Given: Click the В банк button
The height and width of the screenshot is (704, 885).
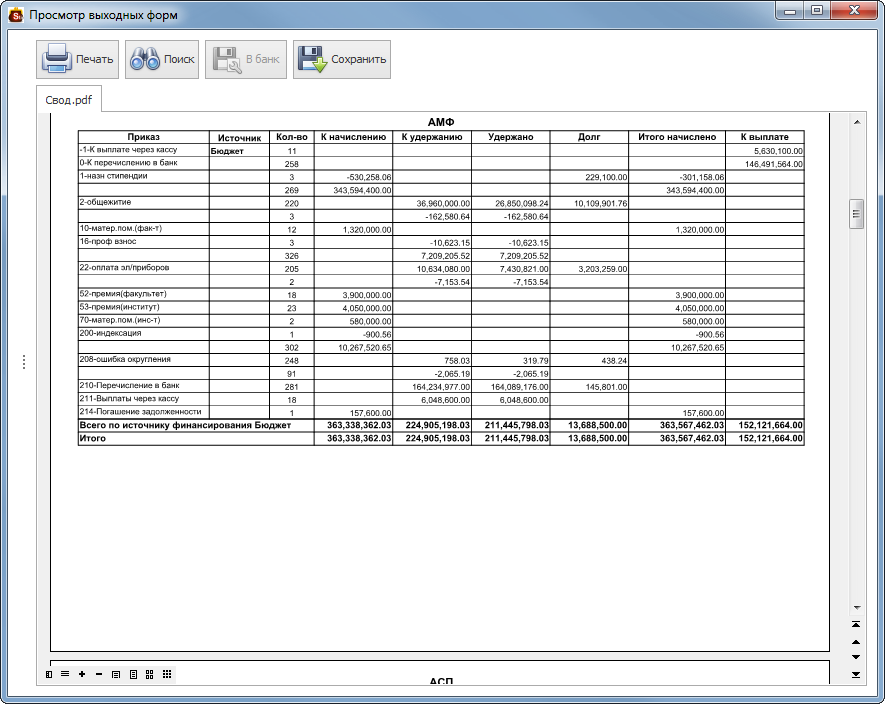Looking at the screenshot, I should click(246, 59).
